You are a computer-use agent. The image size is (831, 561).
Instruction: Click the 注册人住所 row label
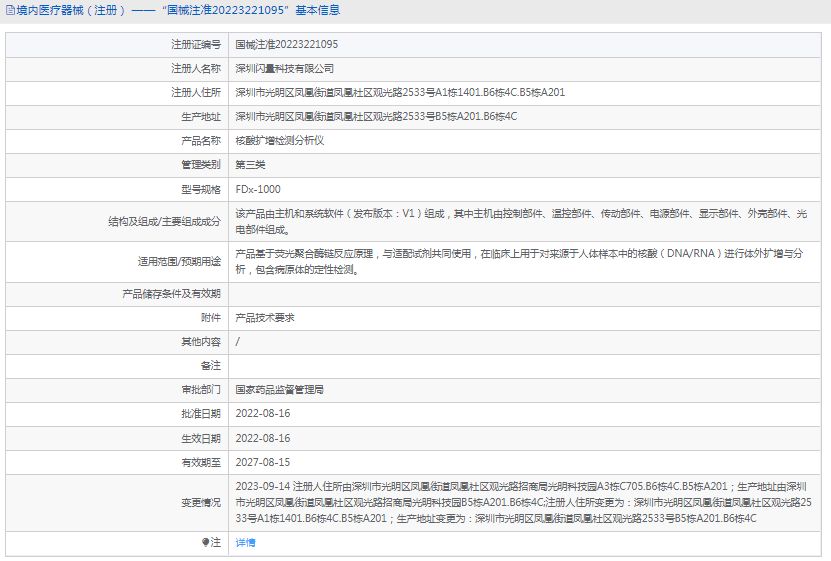click(196, 93)
